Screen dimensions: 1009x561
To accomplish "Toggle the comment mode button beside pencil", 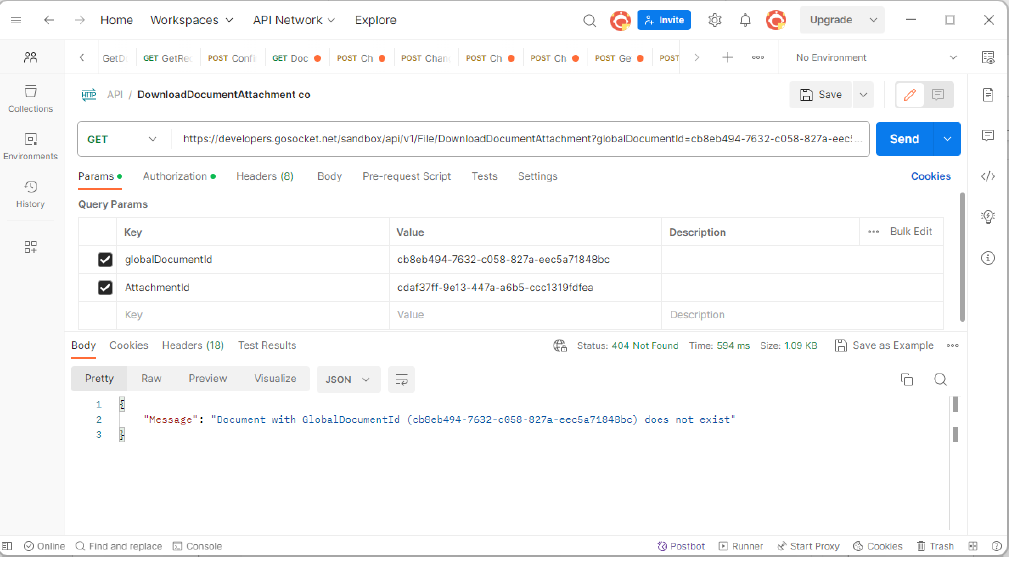I will 938,95.
